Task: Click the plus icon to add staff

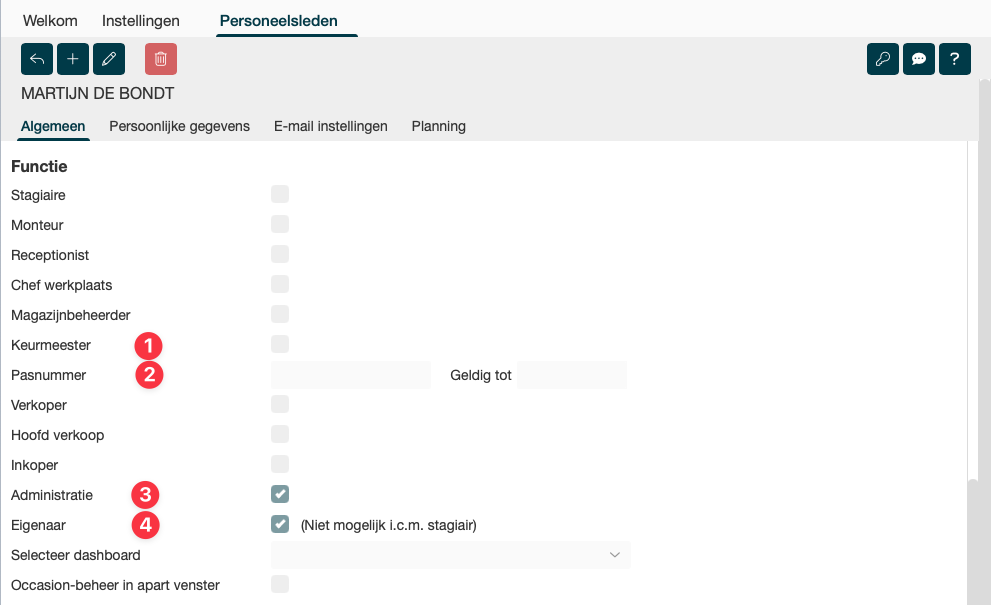Action: pyautogui.click(x=73, y=59)
